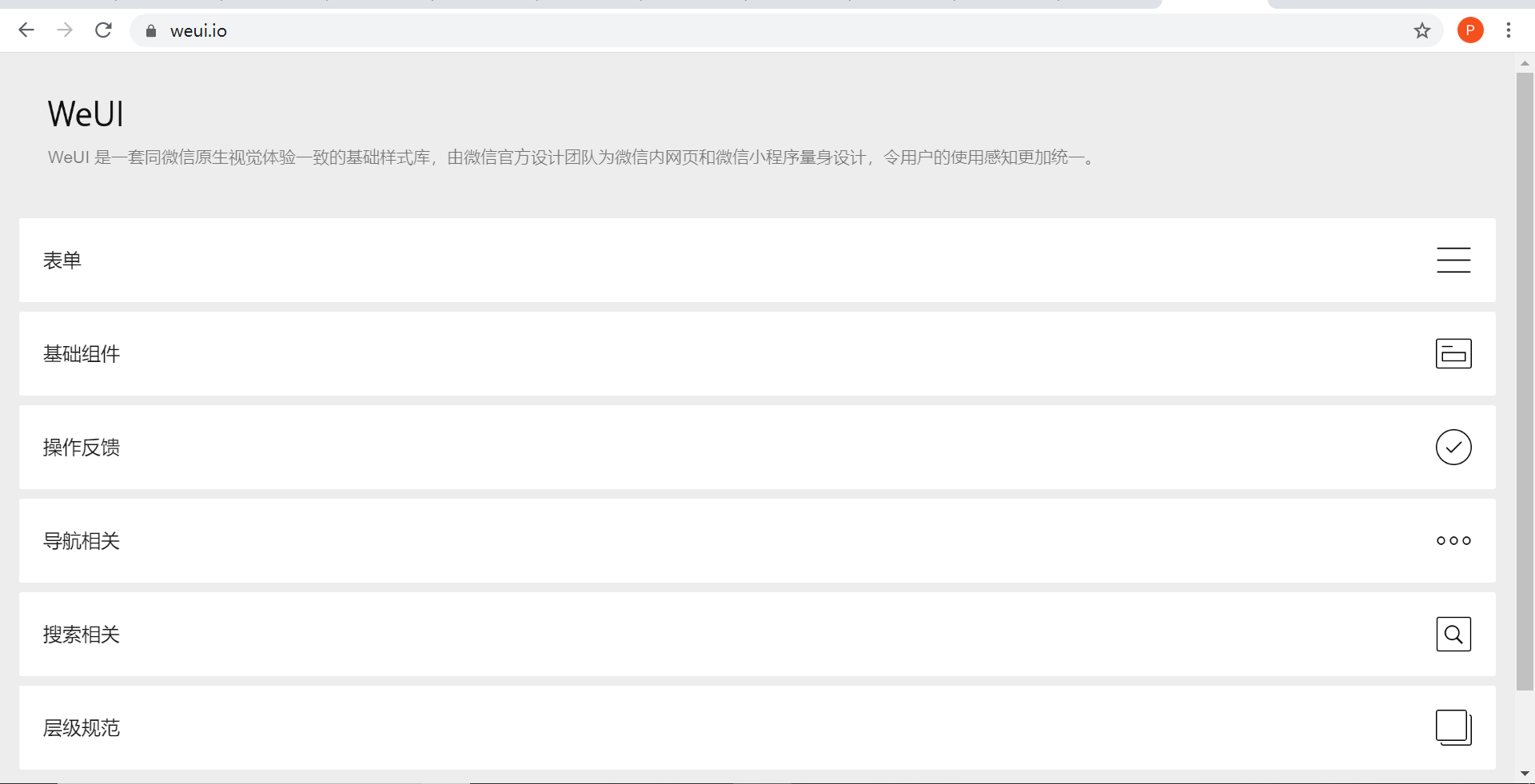1535x784 pixels.
Task: Click the site security lock icon
Action: coord(150,30)
